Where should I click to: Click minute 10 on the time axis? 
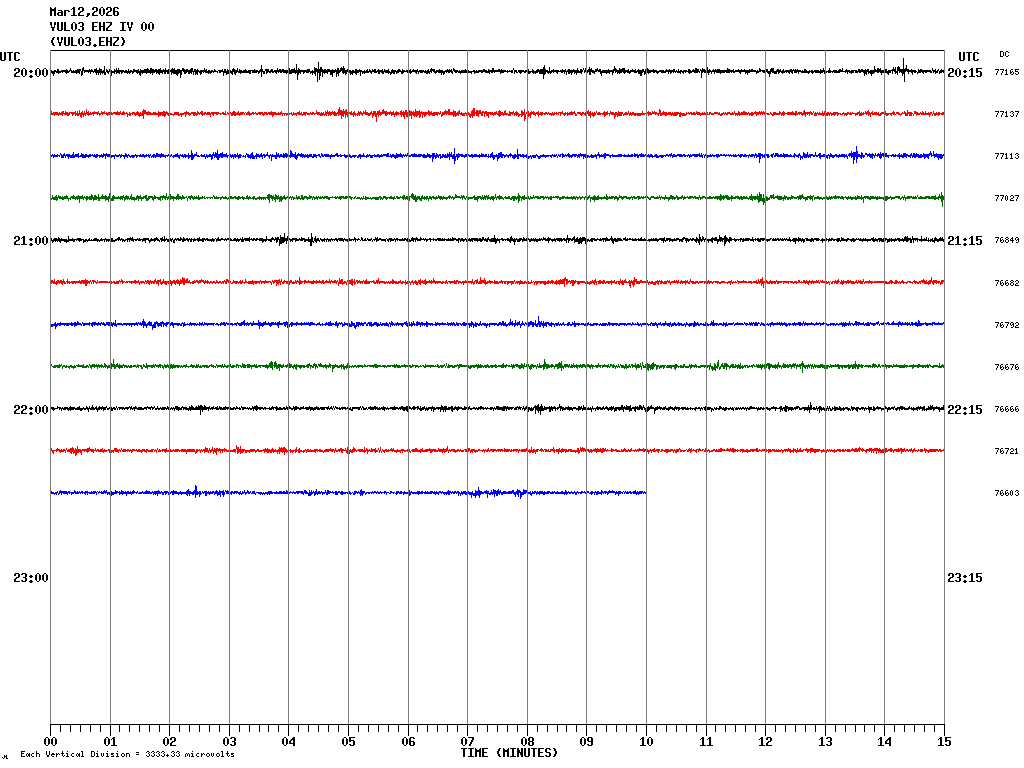click(646, 742)
